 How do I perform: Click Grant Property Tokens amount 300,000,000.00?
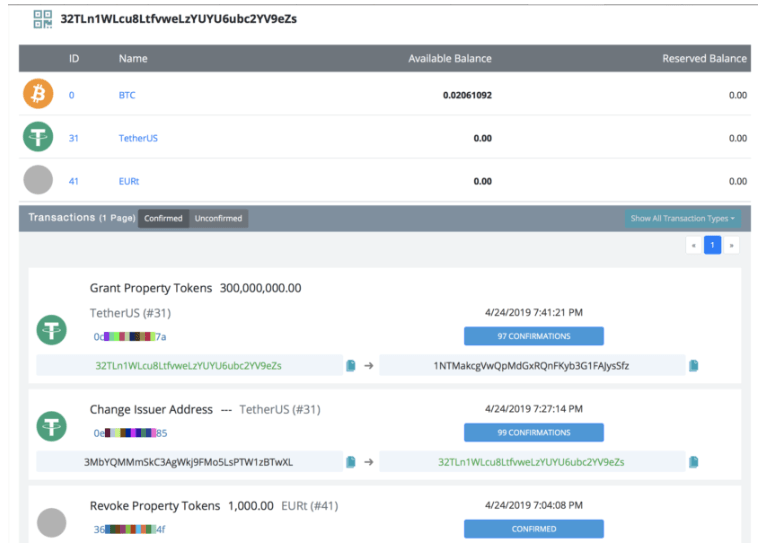click(x=260, y=288)
